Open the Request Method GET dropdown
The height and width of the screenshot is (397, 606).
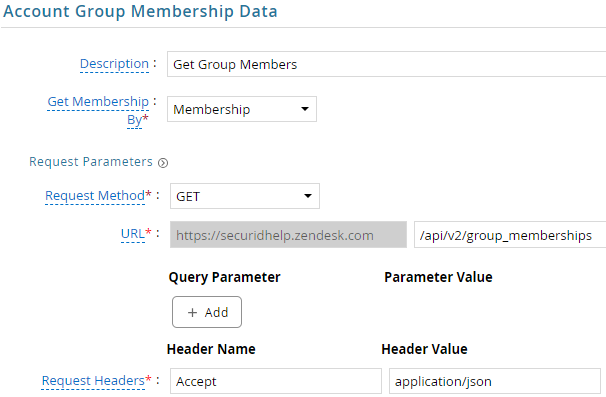pyautogui.click(x=245, y=196)
